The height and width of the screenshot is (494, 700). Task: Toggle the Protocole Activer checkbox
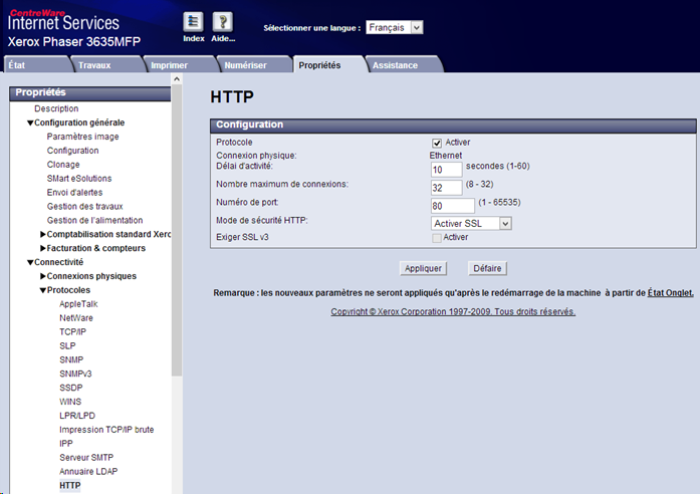pos(437,142)
